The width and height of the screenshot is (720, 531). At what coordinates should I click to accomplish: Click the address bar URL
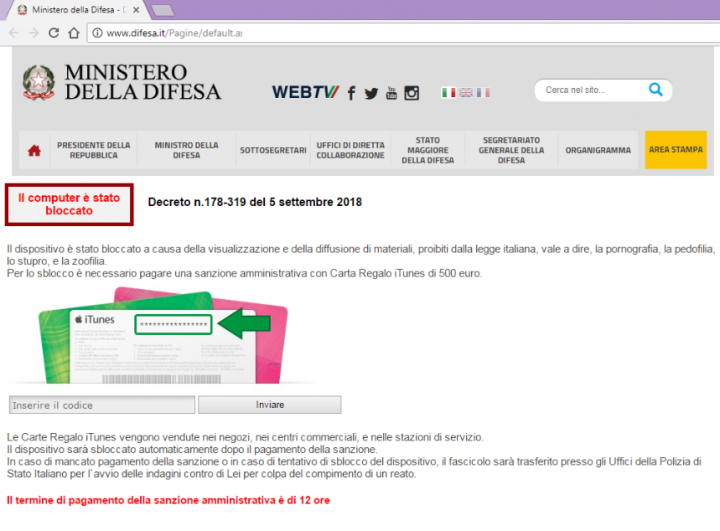(174, 33)
